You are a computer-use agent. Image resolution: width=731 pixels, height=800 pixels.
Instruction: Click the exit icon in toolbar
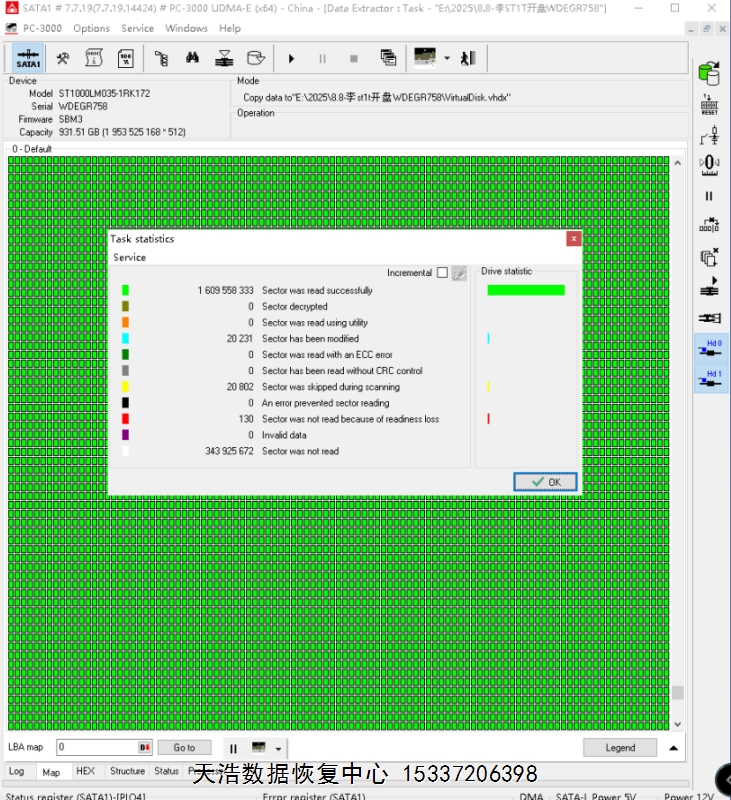pyautogui.click(x=467, y=58)
